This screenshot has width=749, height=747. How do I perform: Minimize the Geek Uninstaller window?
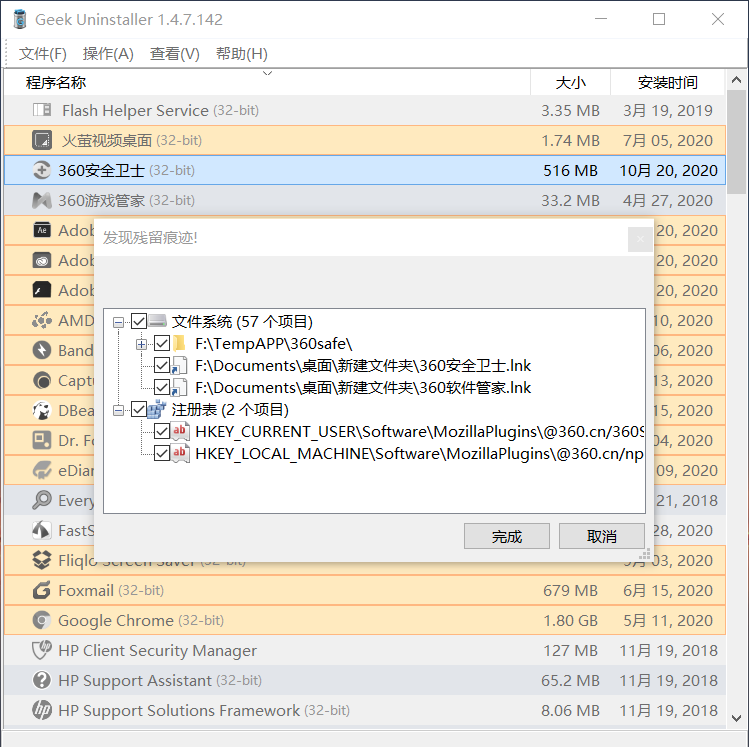[x=601, y=19]
